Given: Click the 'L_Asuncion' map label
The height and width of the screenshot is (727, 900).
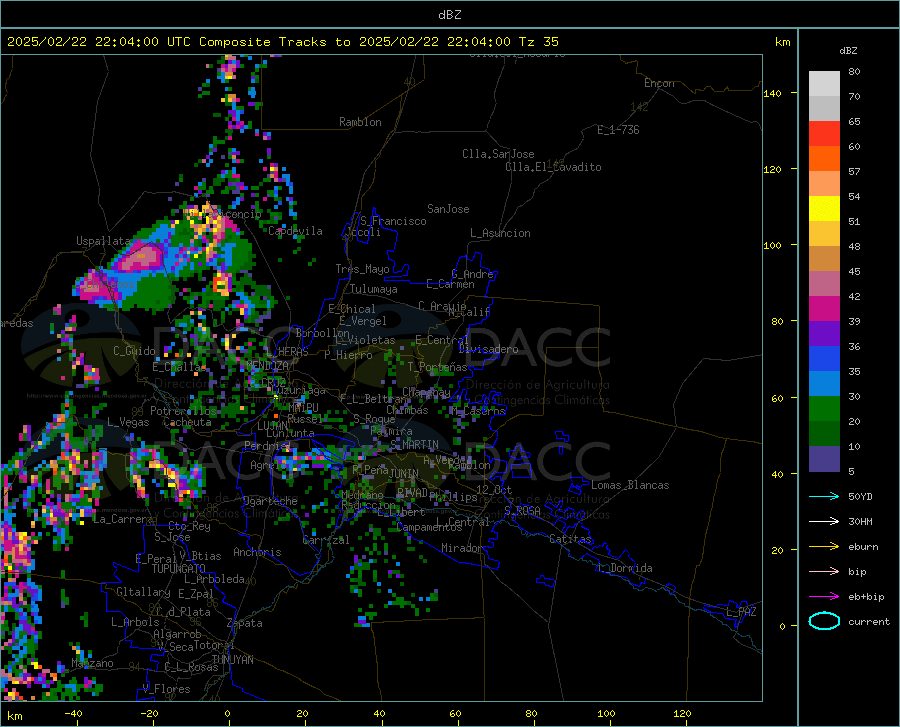Looking at the screenshot, I should click(x=500, y=233).
